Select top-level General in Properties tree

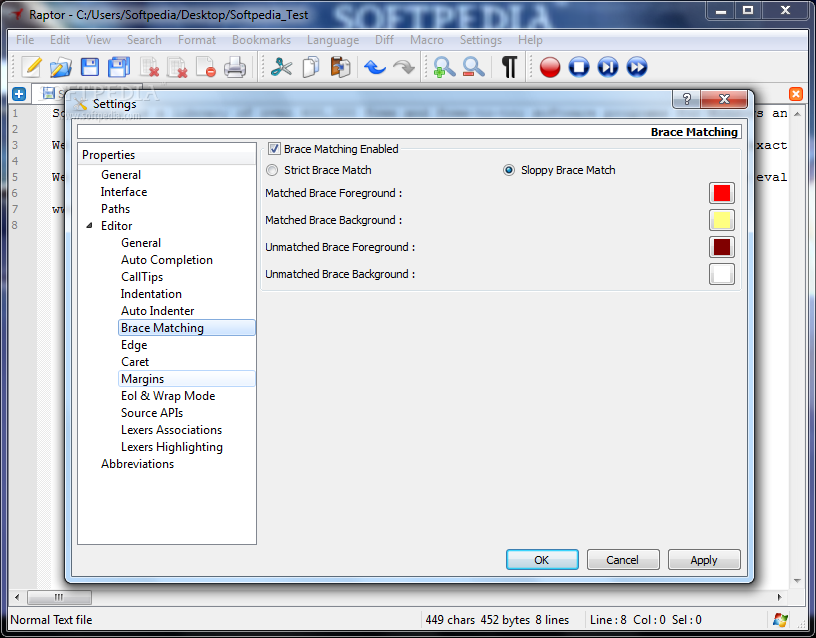pos(121,175)
